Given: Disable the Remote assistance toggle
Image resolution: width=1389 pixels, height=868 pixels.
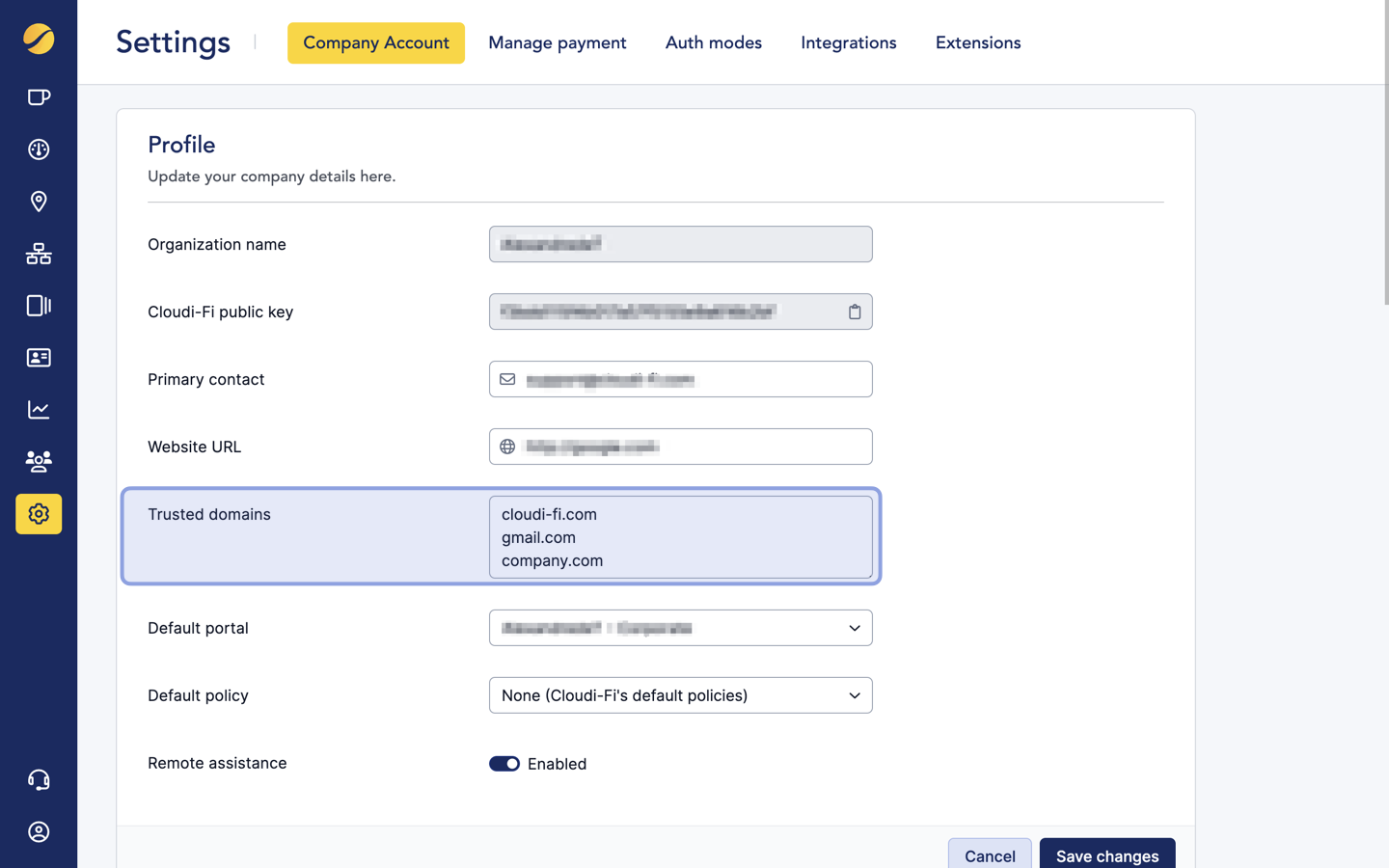Looking at the screenshot, I should [x=504, y=763].
